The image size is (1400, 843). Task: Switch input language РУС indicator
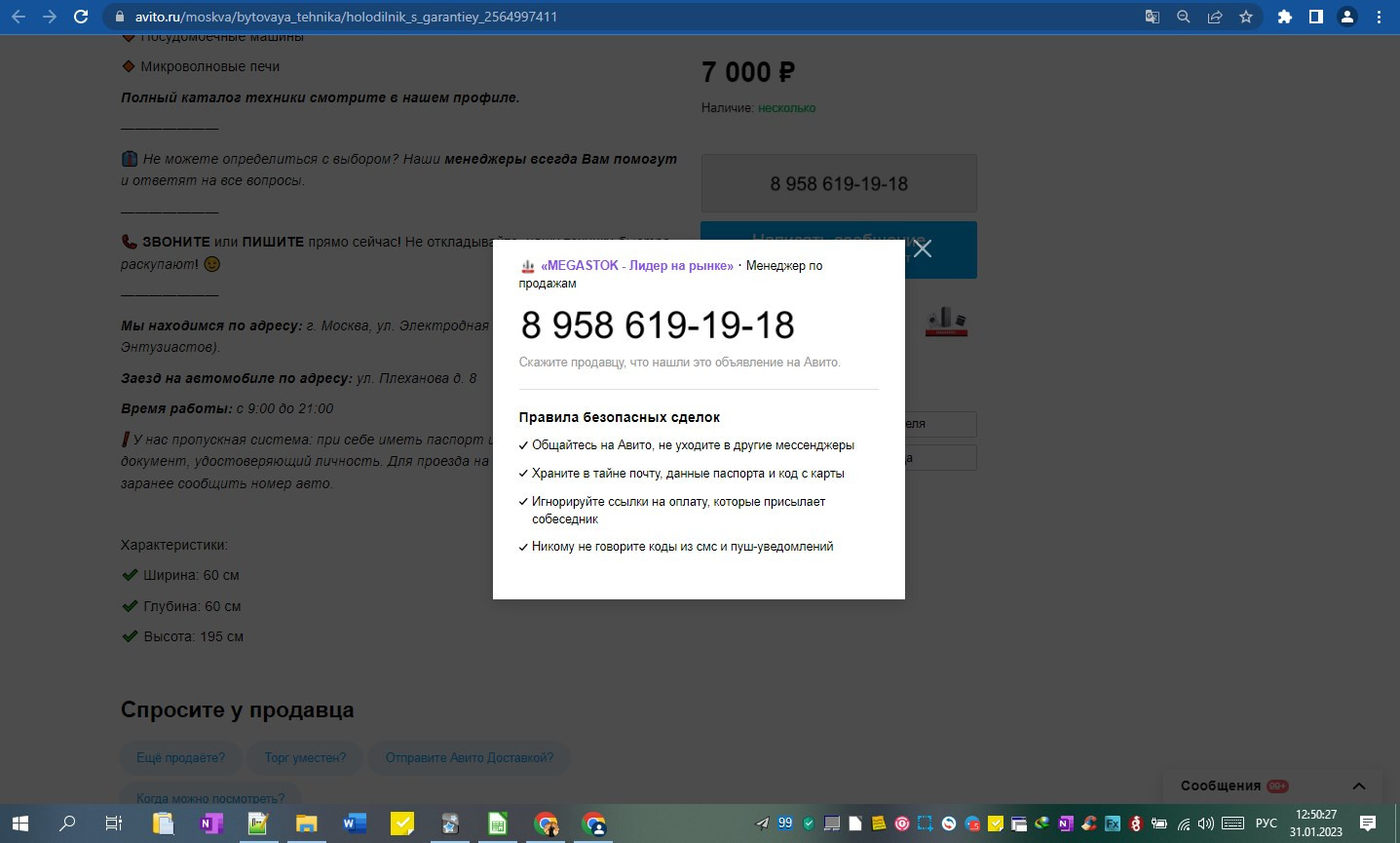point(1267,824)
